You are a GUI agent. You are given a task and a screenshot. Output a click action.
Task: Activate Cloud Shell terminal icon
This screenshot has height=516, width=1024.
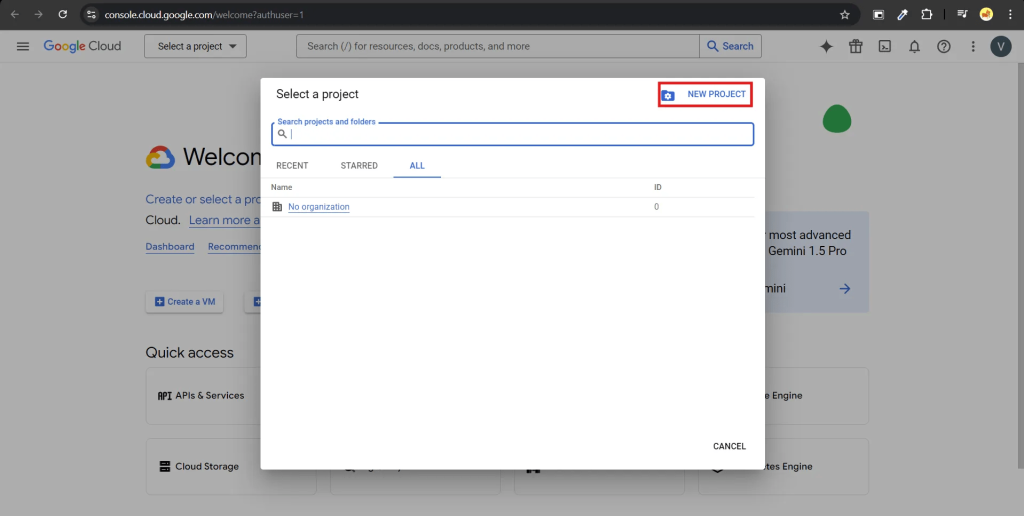pos(884,46)
